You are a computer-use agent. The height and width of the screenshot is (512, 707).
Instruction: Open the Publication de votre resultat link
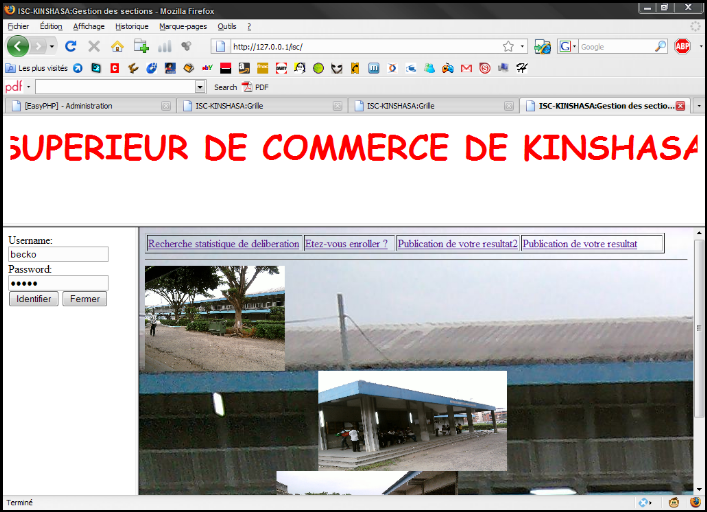[580, 244]
